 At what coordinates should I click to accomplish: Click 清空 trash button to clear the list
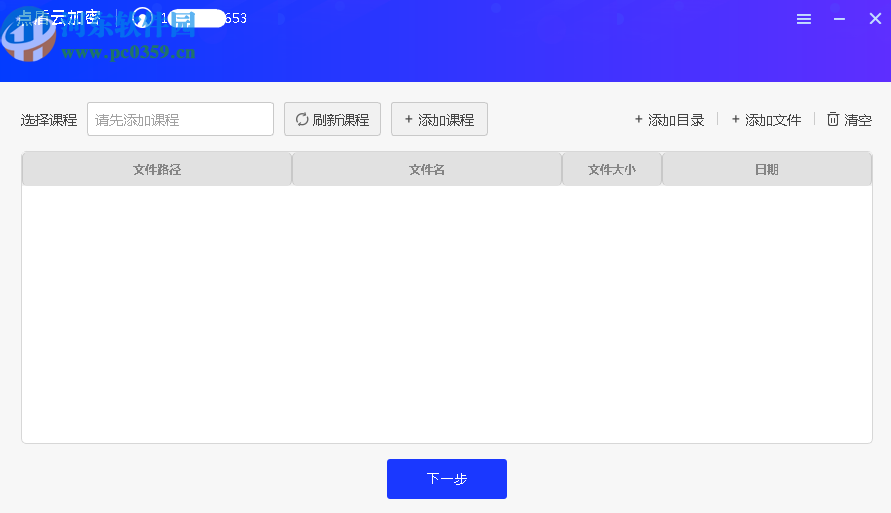tap(849, 120)
